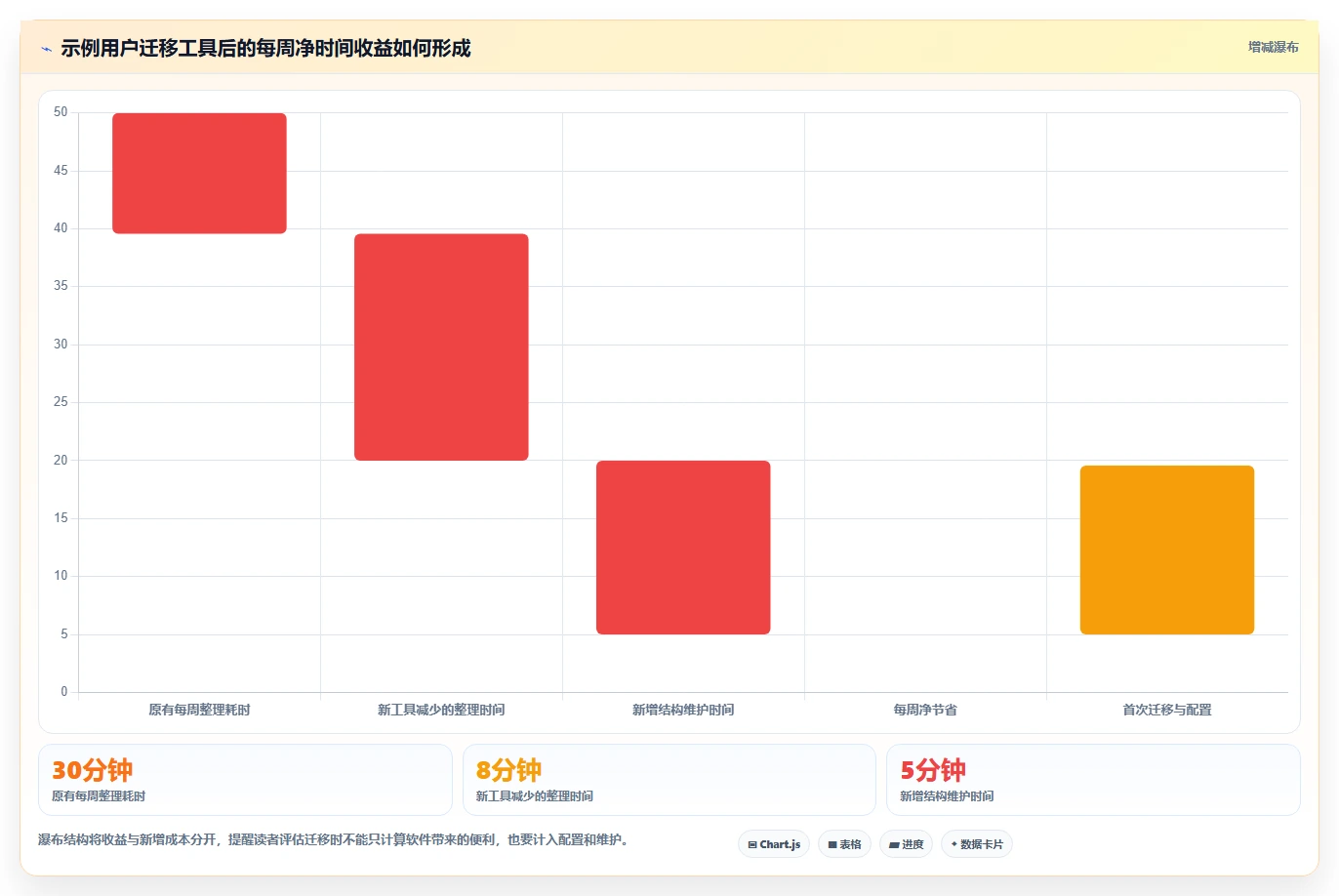Select the 表格 tag chip

coord(844,844)
